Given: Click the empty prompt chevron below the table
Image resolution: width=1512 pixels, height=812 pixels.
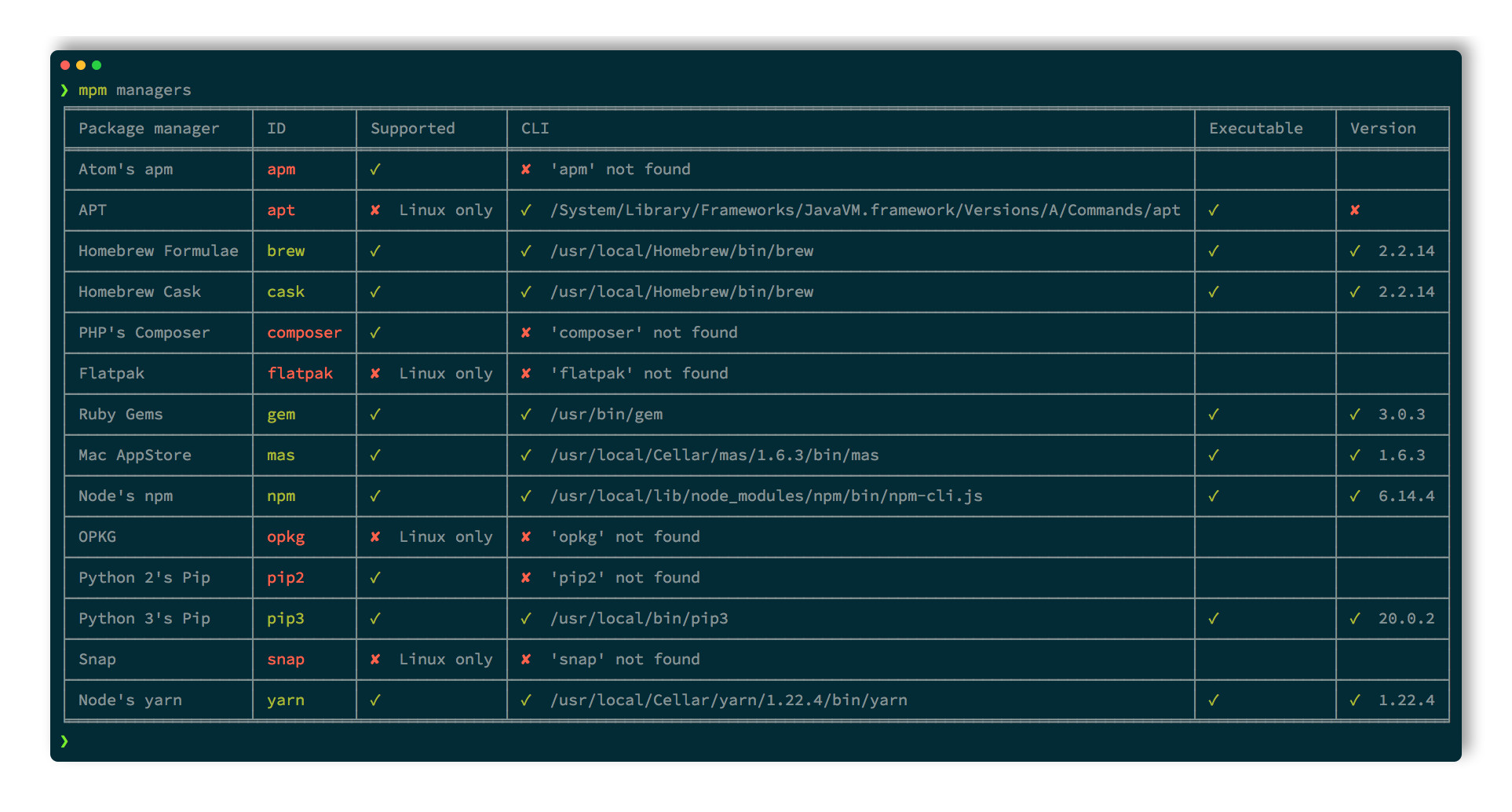Looking at the screenshot, I should tap(64, 741).
